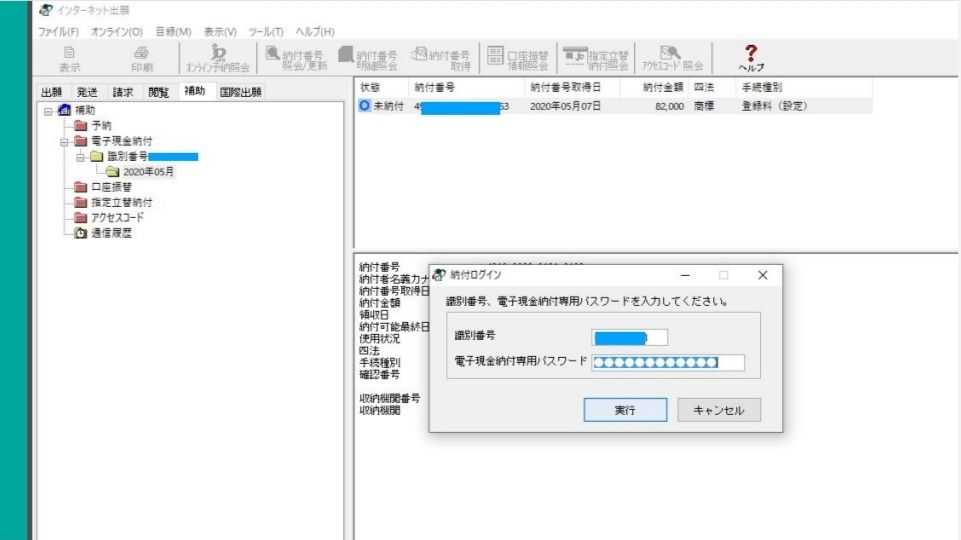Collapse the 補助 root tree node

click(x=47, y=111)
